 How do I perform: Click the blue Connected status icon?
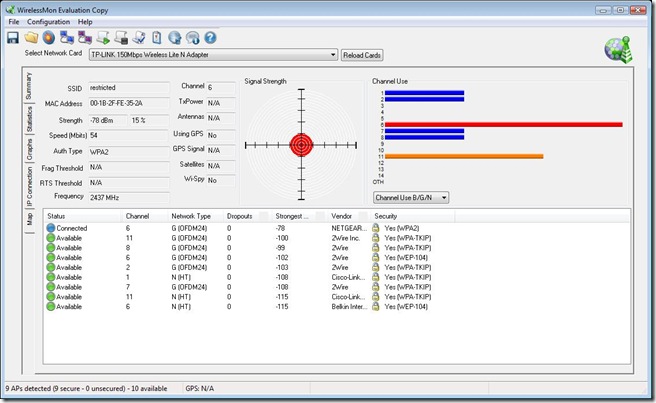click(x=51, y=229)
